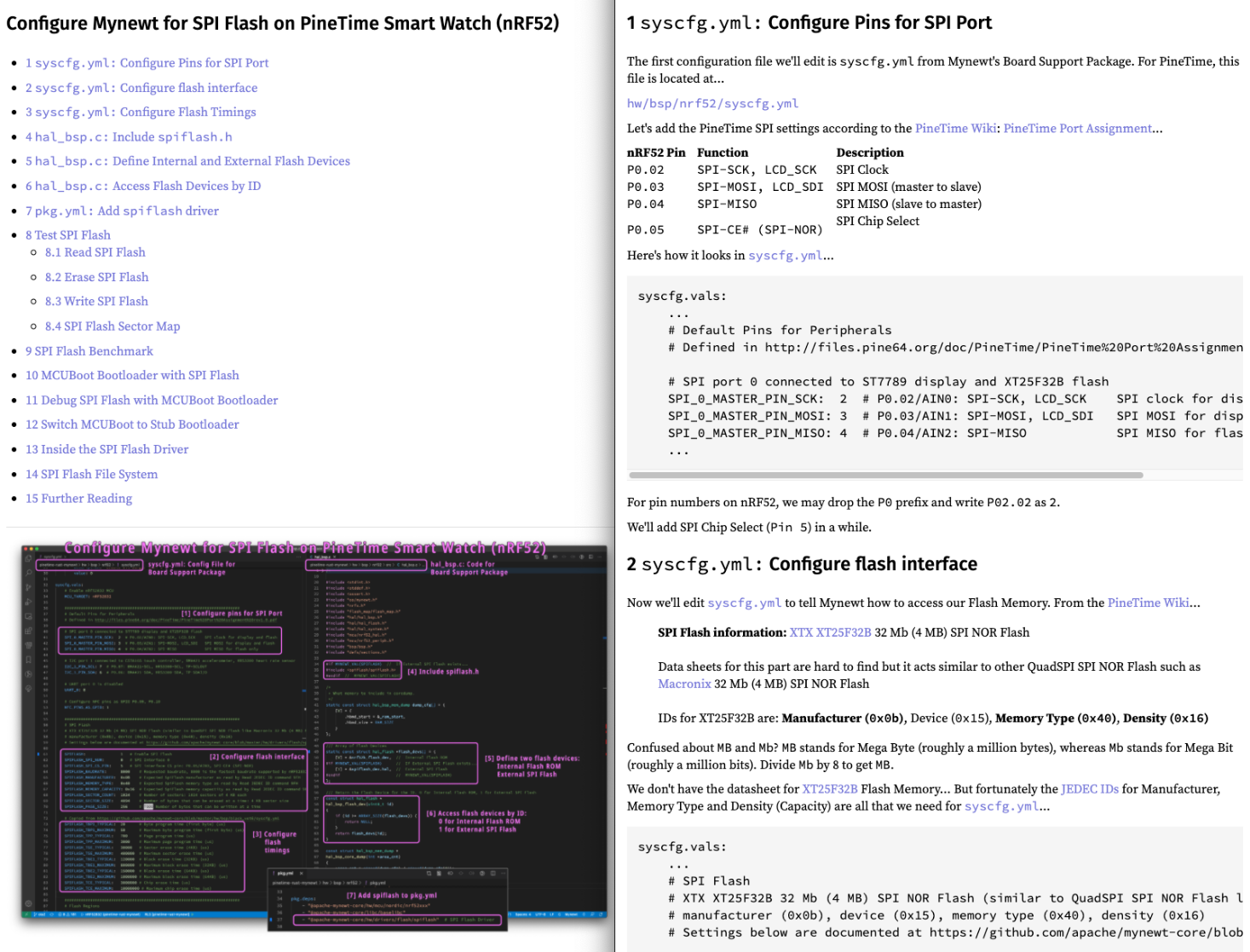
Task: Click the '15 Further Reading' link
Action: coord(78,499)
